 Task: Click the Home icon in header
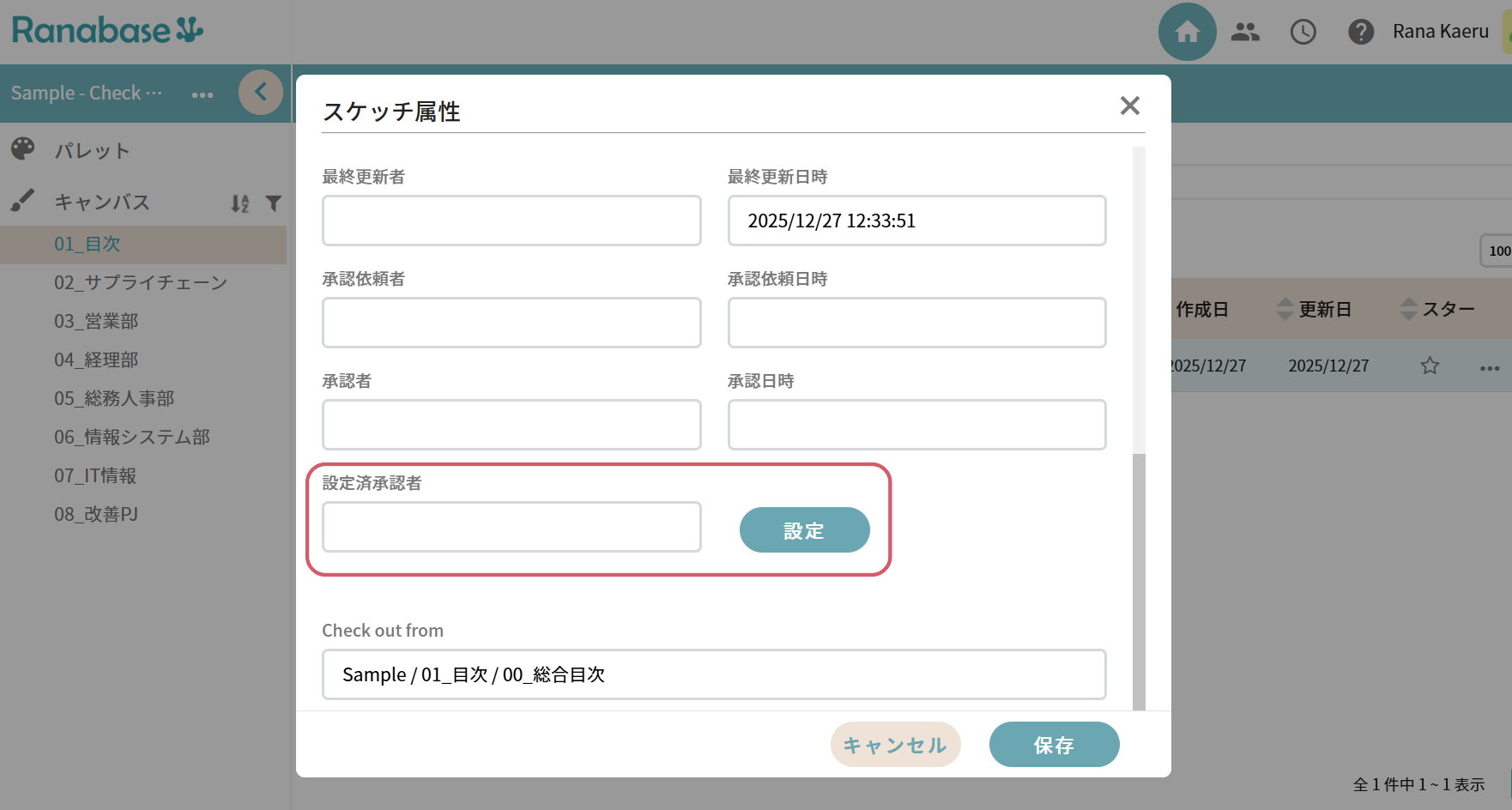coord(1187,32)
